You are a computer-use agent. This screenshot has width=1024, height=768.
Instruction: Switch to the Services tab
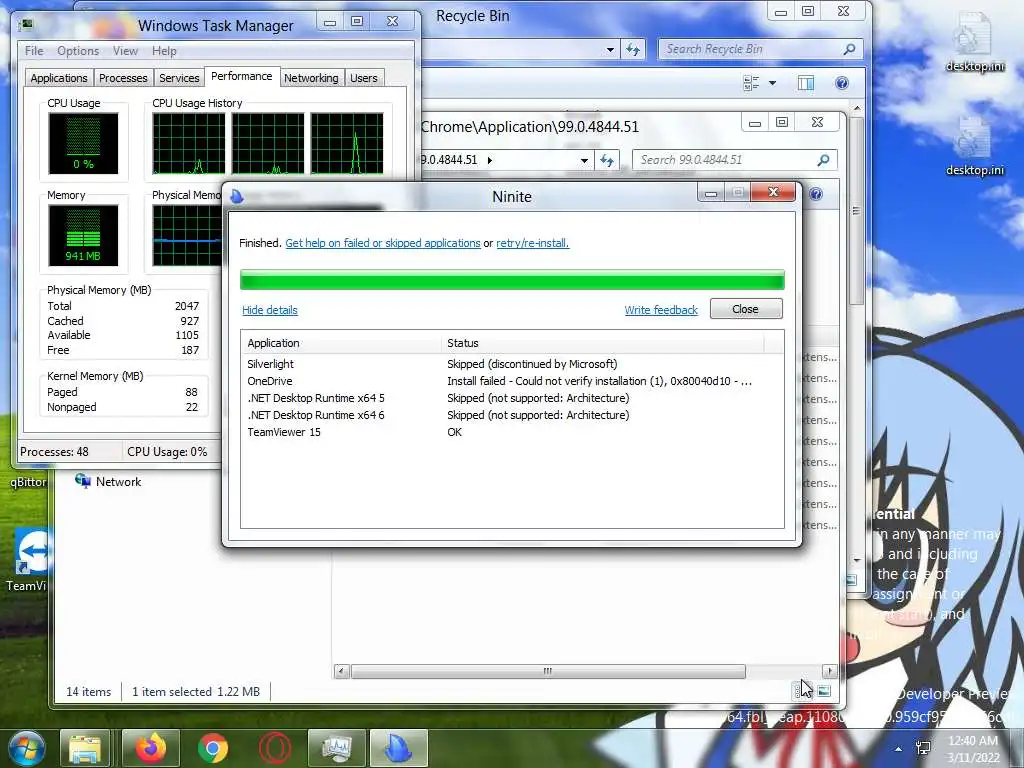(x=179, y=78)
